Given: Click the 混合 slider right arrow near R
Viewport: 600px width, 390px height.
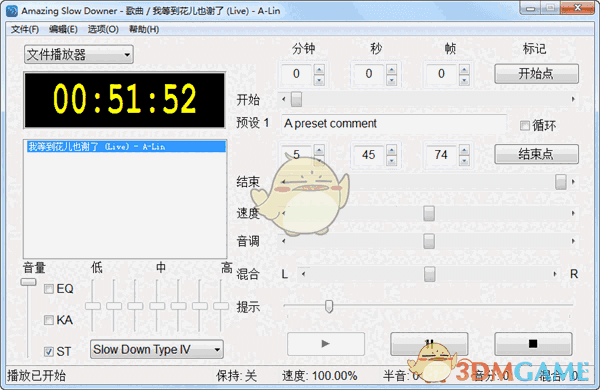Looking at the screenshot, I should 554,274.
